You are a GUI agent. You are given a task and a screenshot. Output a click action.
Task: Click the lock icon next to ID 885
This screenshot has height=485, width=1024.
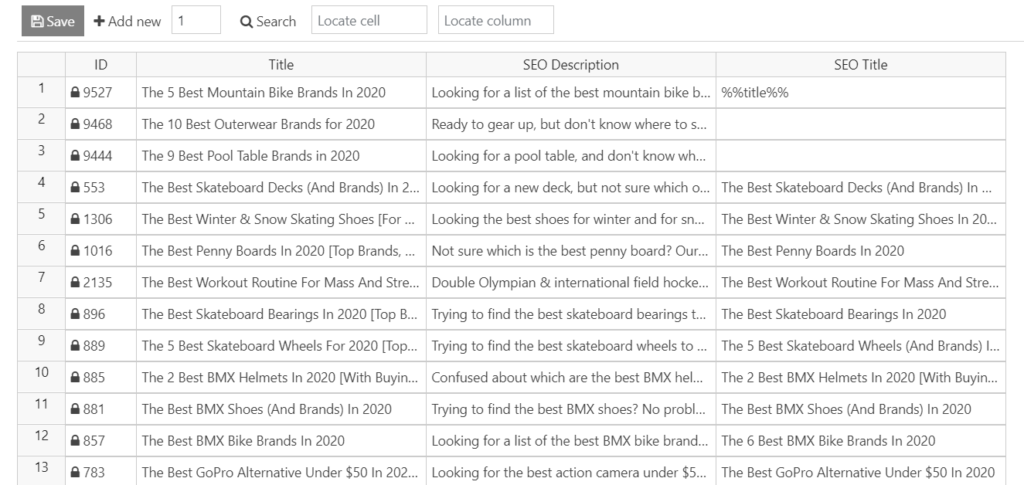(75, 377)
